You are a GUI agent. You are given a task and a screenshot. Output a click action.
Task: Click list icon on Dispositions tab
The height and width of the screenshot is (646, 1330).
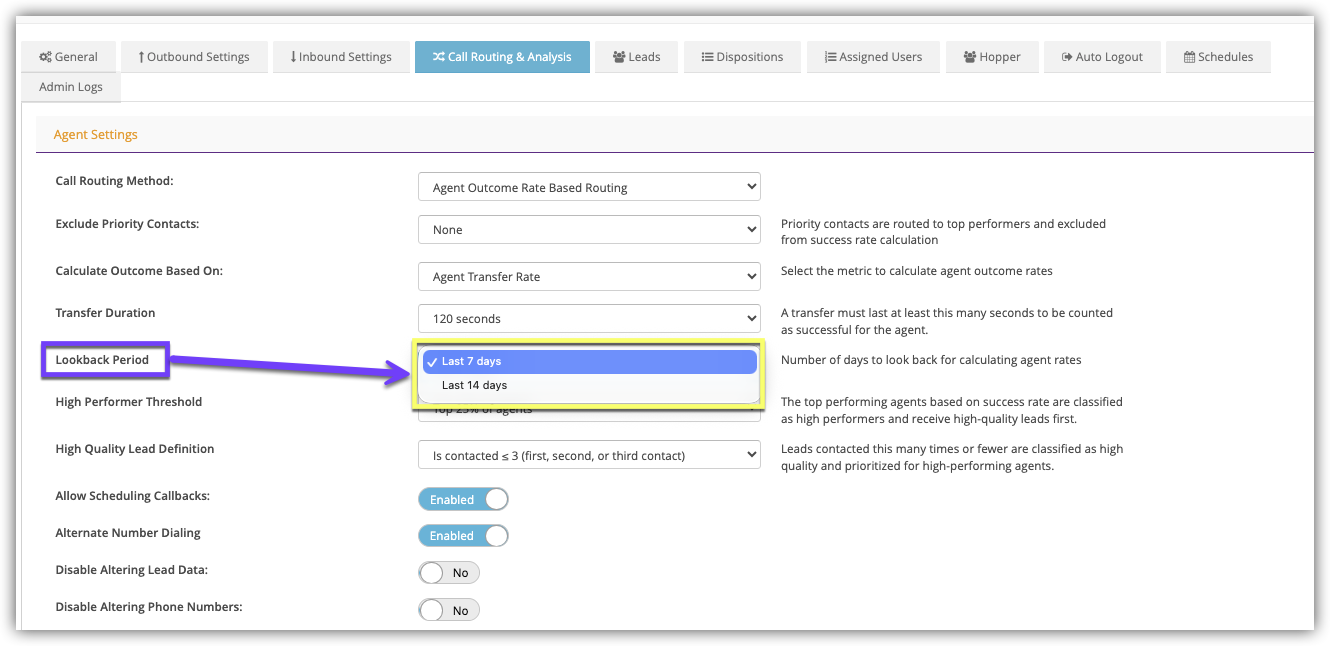coord(707,57)
